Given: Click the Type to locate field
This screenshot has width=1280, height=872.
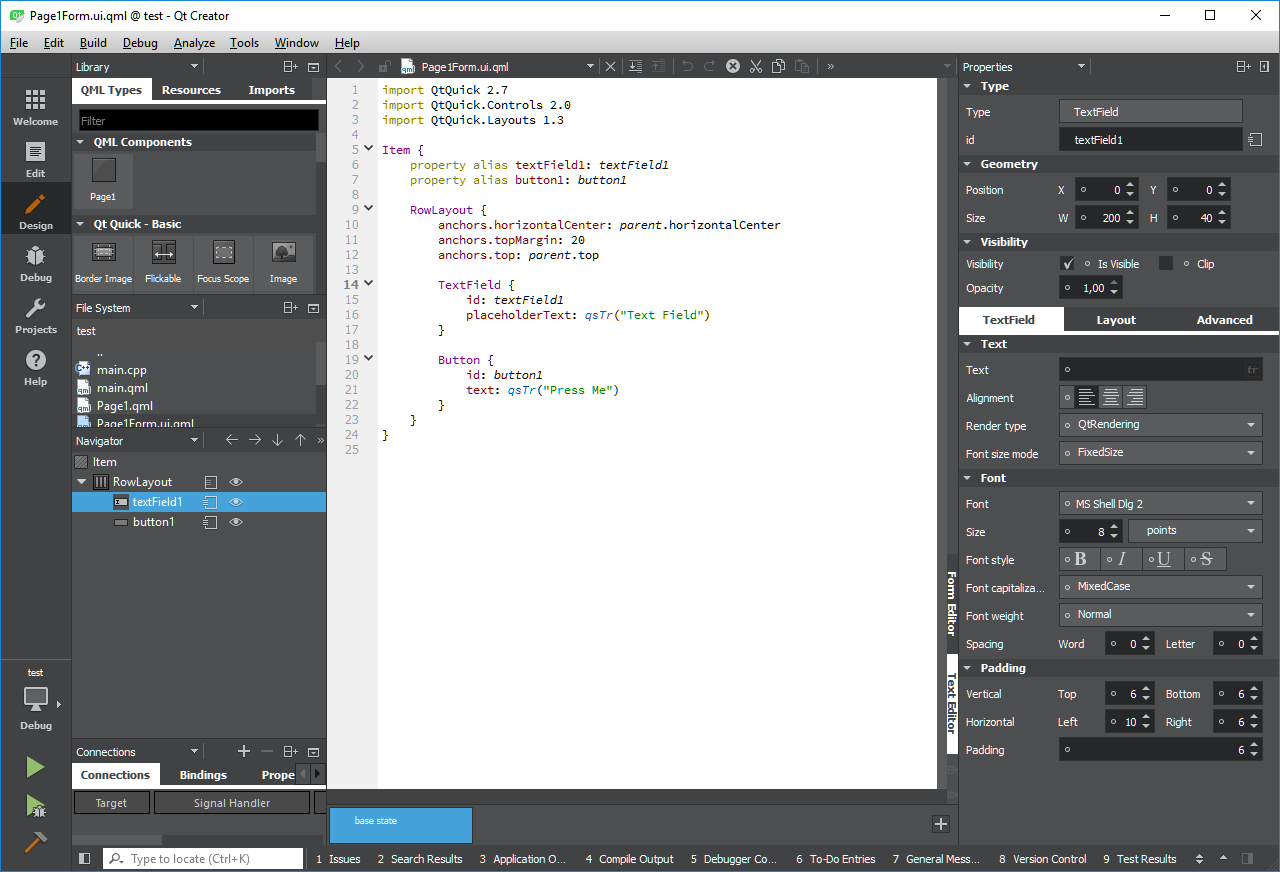Looking at the screenshot, I should click(203, 859).
